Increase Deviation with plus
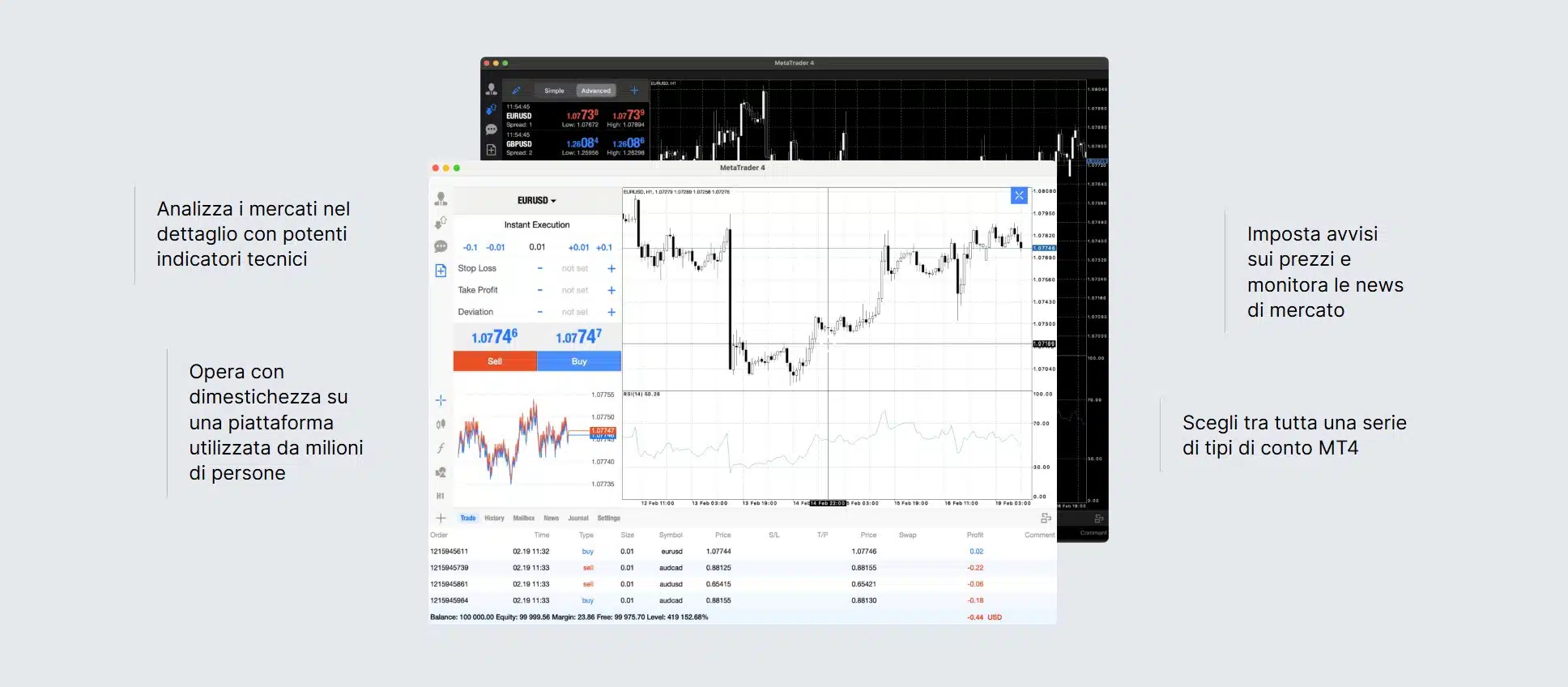This screenshot has width=1568, height=687. click(611, 312)
